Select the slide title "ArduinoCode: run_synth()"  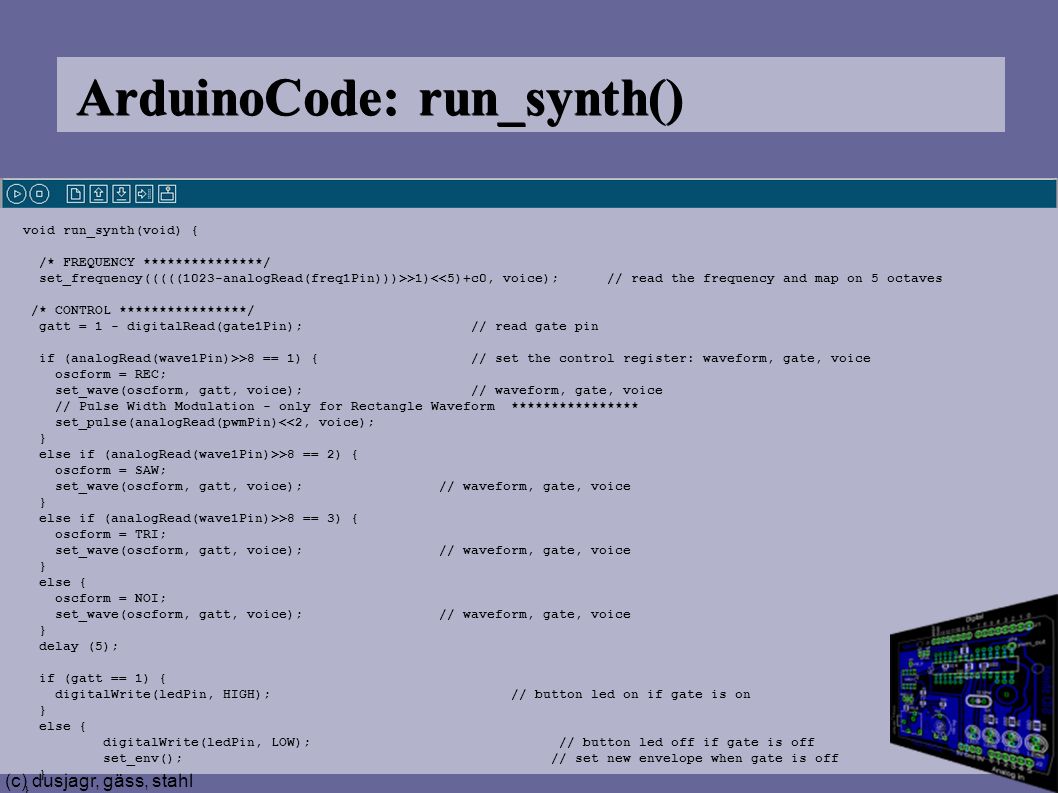tap(380, 99)
